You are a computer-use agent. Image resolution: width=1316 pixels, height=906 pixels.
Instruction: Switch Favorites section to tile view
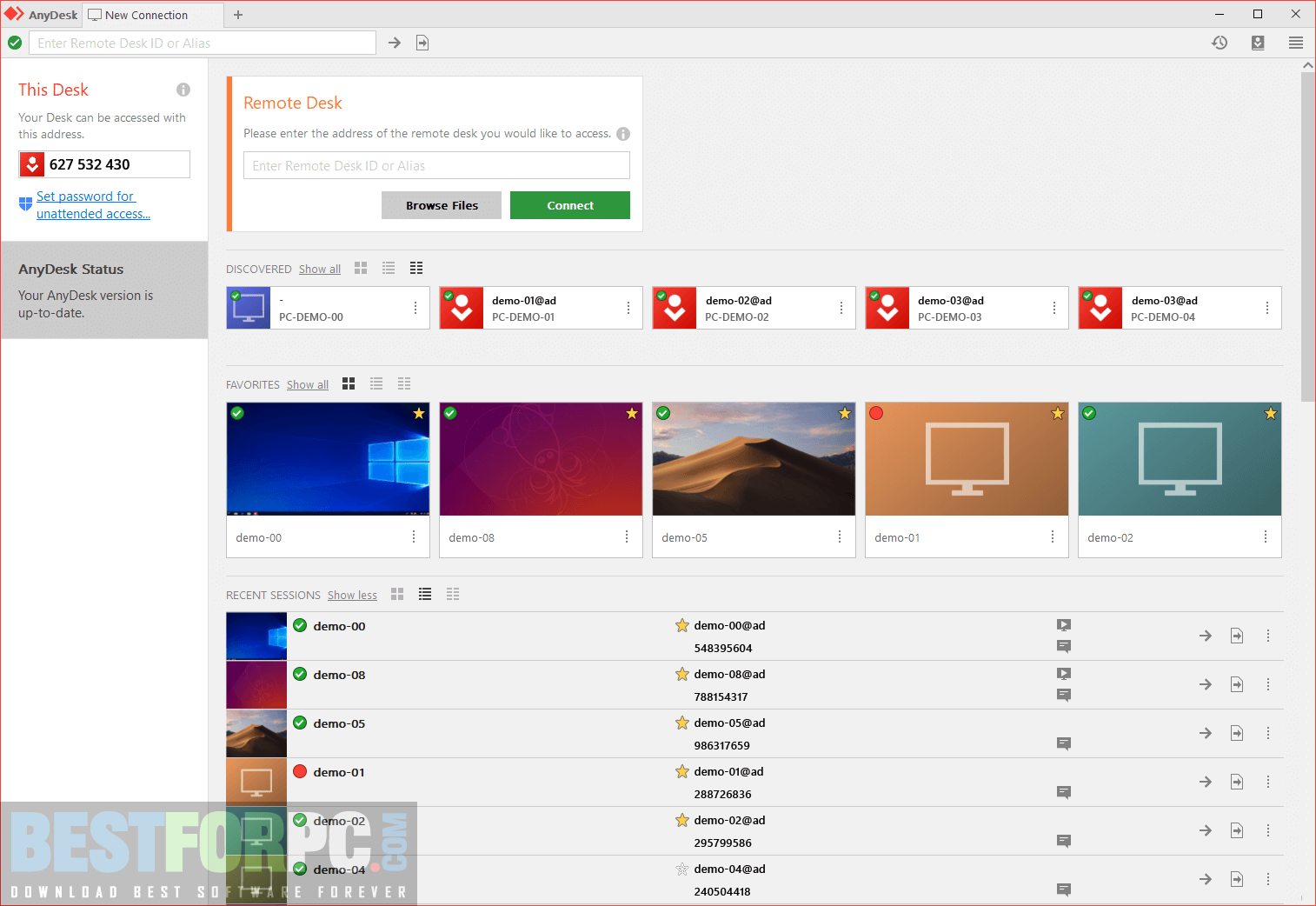click(x=349, y=383)
